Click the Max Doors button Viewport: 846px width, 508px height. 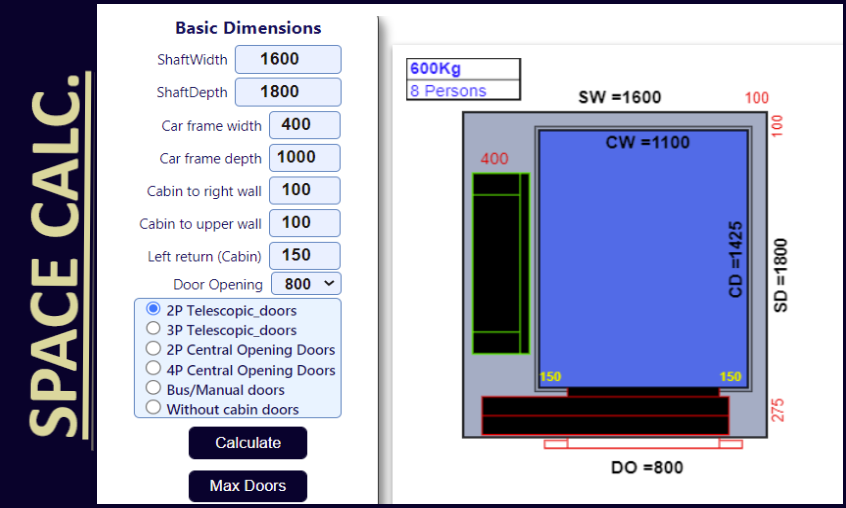(247, 486)
